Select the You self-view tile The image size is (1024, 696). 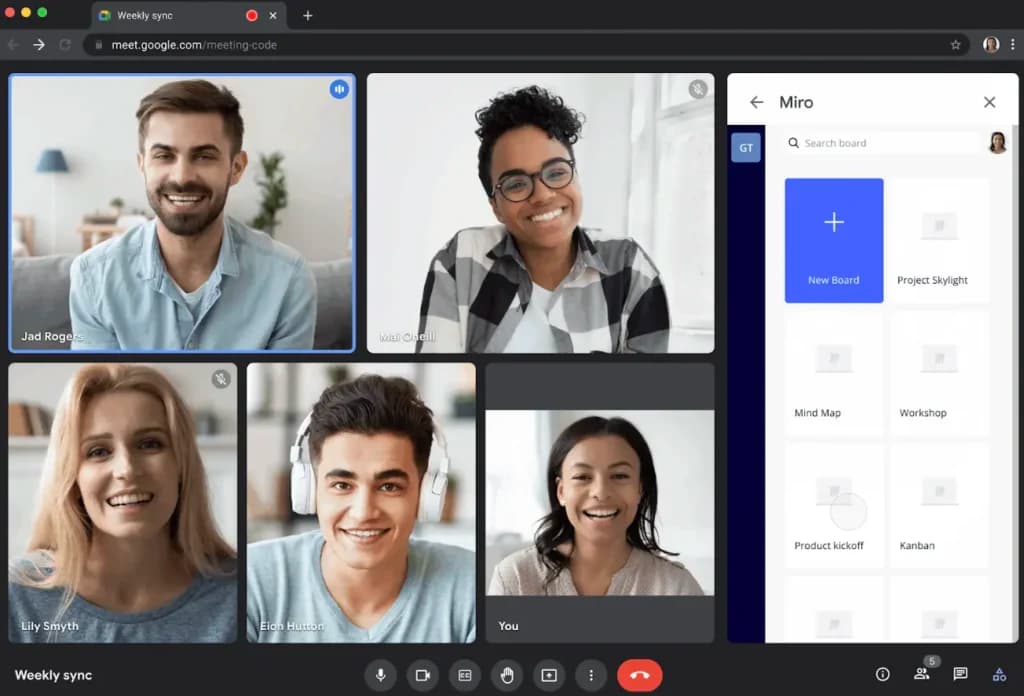click(600, 503)
